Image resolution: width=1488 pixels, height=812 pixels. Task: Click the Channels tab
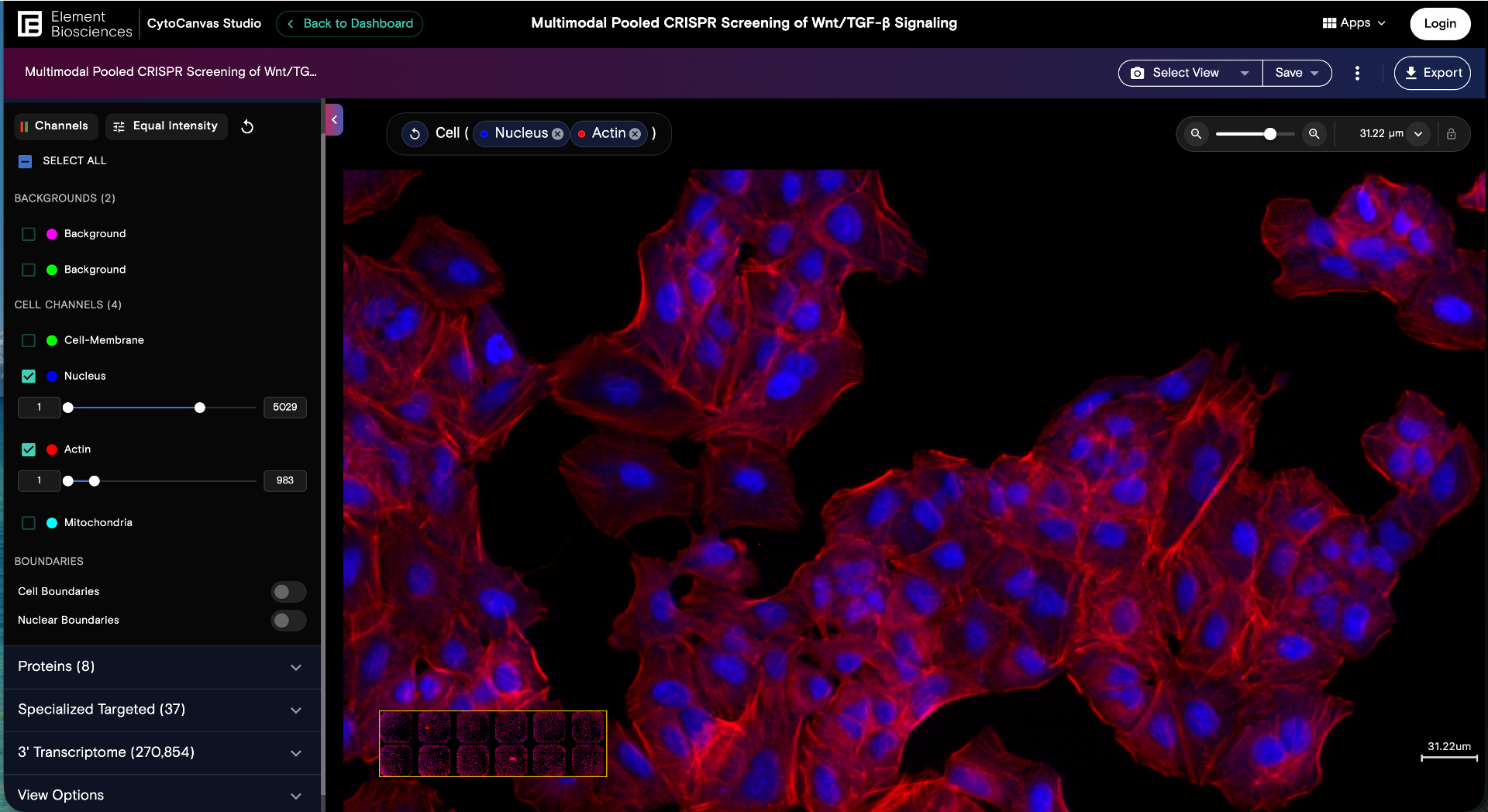pyautogui.click(x=55, y=126)
